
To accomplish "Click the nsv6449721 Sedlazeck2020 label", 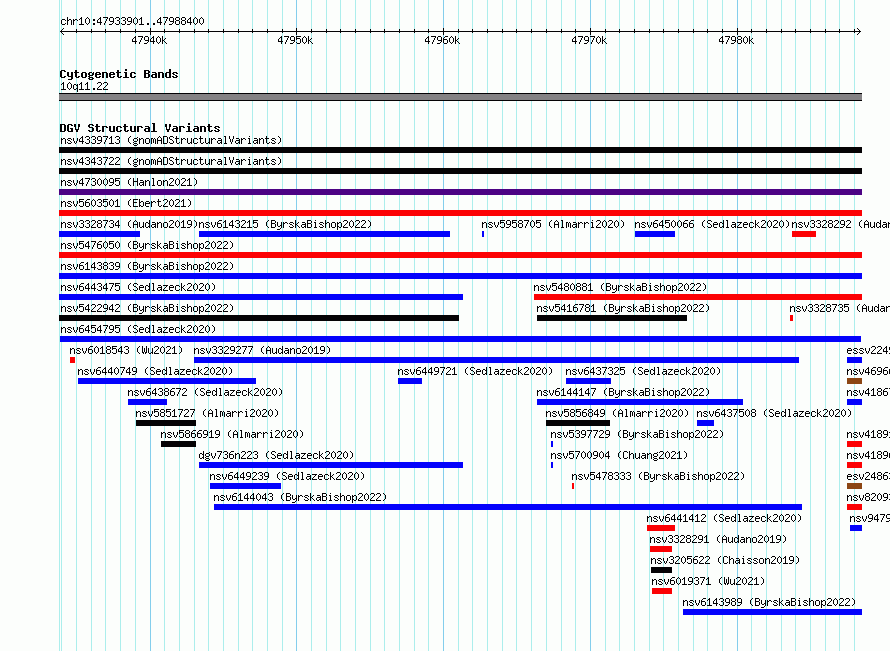I will (x=475, y=371).
